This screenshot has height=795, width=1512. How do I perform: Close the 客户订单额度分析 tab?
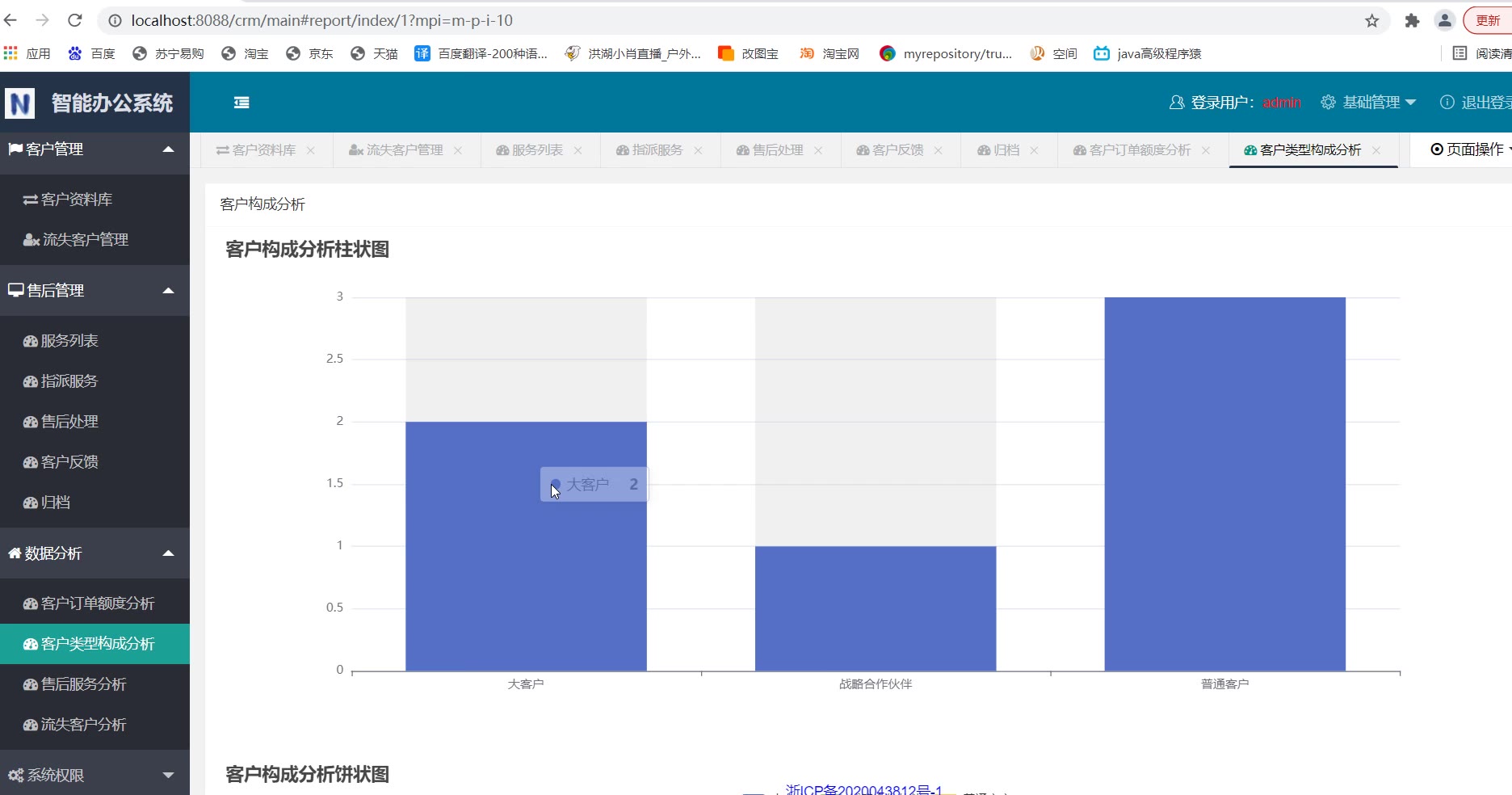tap(1206, 150)
